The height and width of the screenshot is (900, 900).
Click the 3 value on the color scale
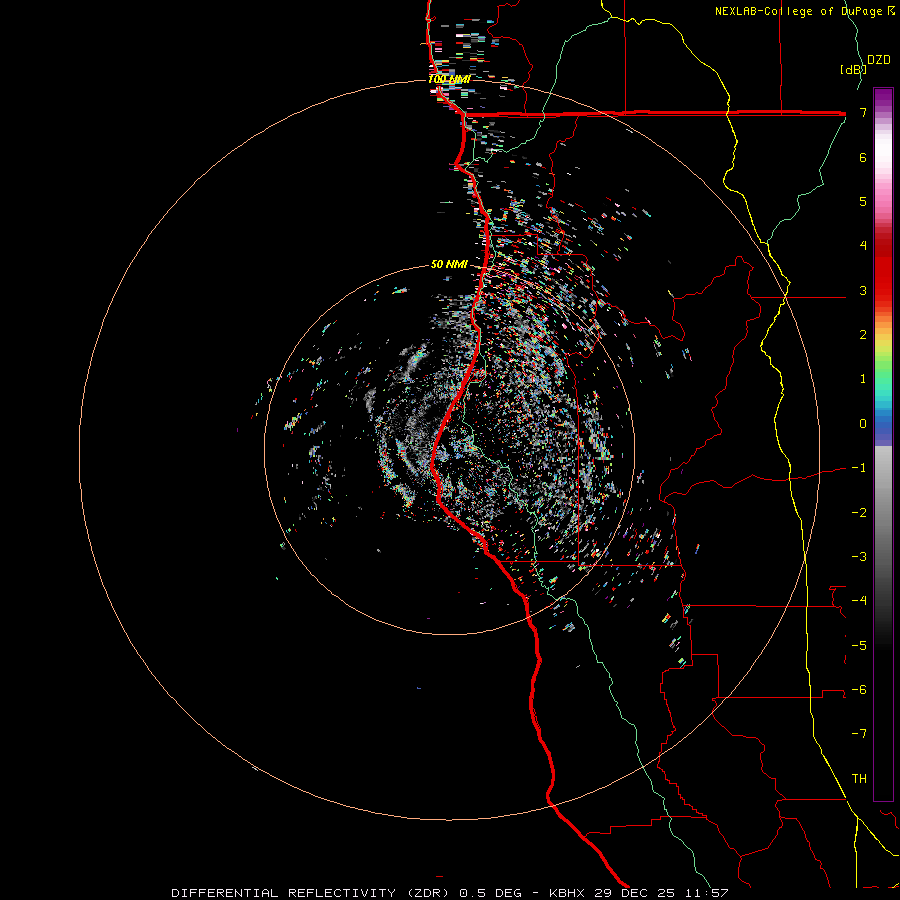pyautogui.click(x=863, y=290)
